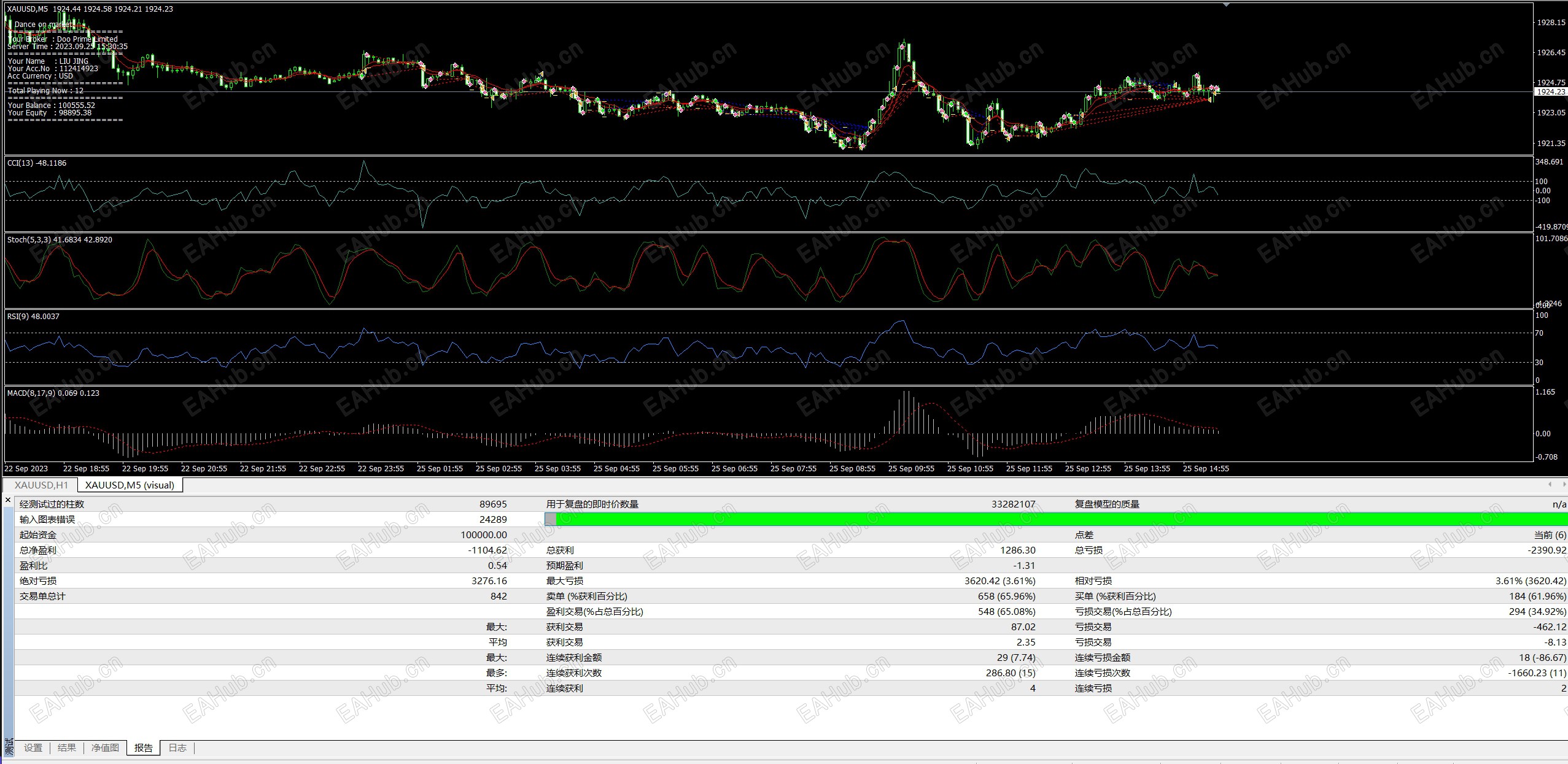The image size is (1568, 764).
Task: Click the CCI(13) indicator label
Action: (x=37, y=163)
